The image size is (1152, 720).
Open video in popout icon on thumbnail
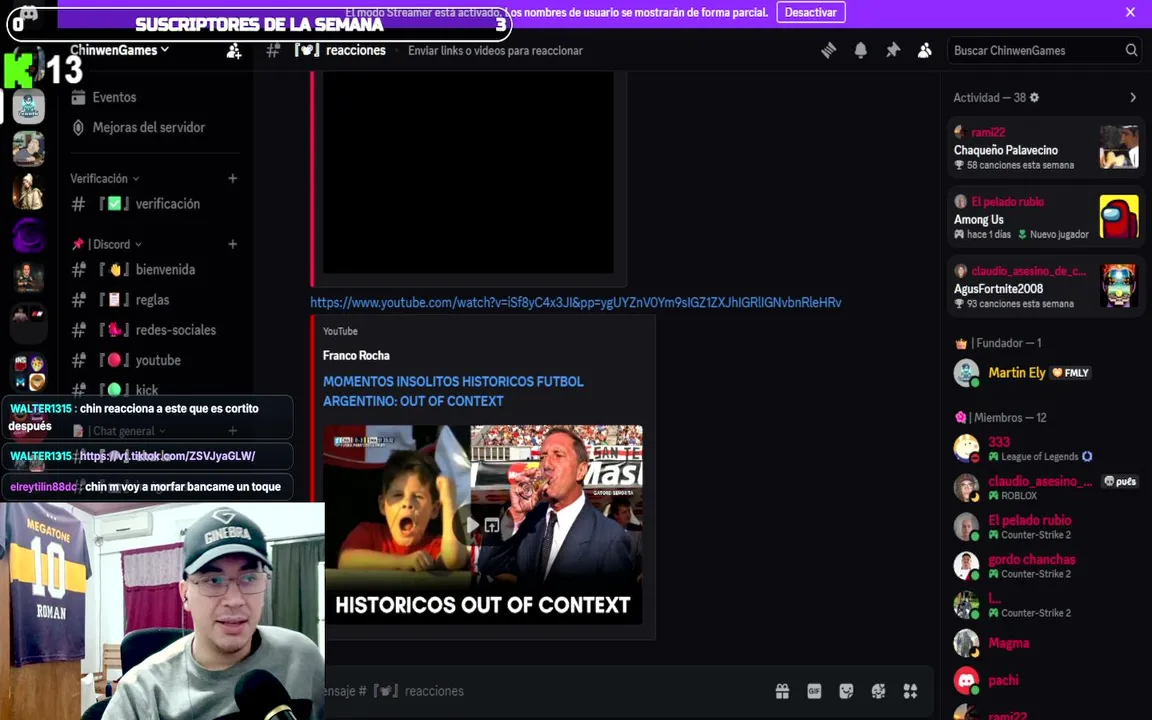[x=492, y=525]
